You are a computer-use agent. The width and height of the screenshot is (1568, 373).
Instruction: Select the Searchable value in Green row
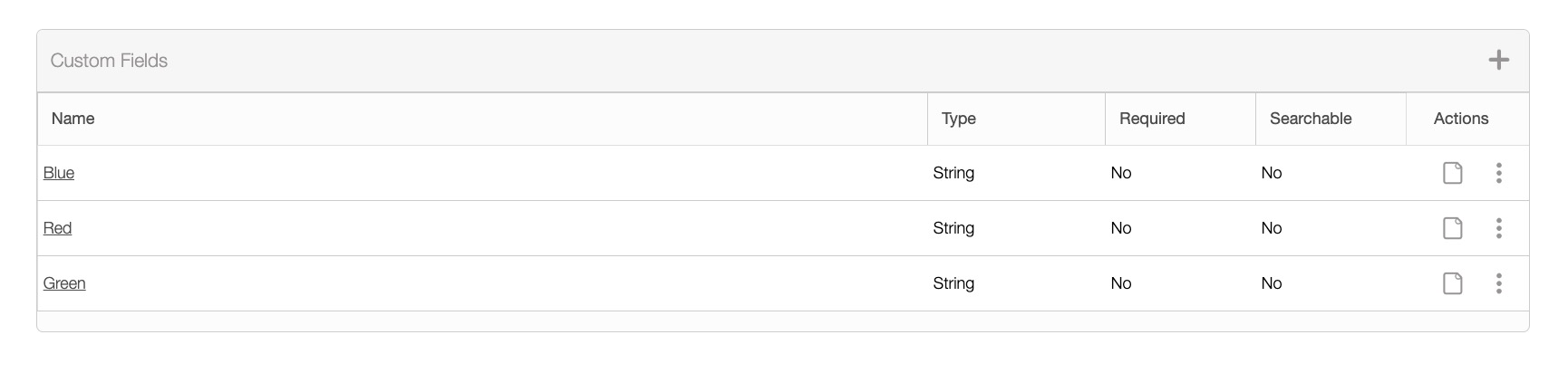click(1271, 283)
